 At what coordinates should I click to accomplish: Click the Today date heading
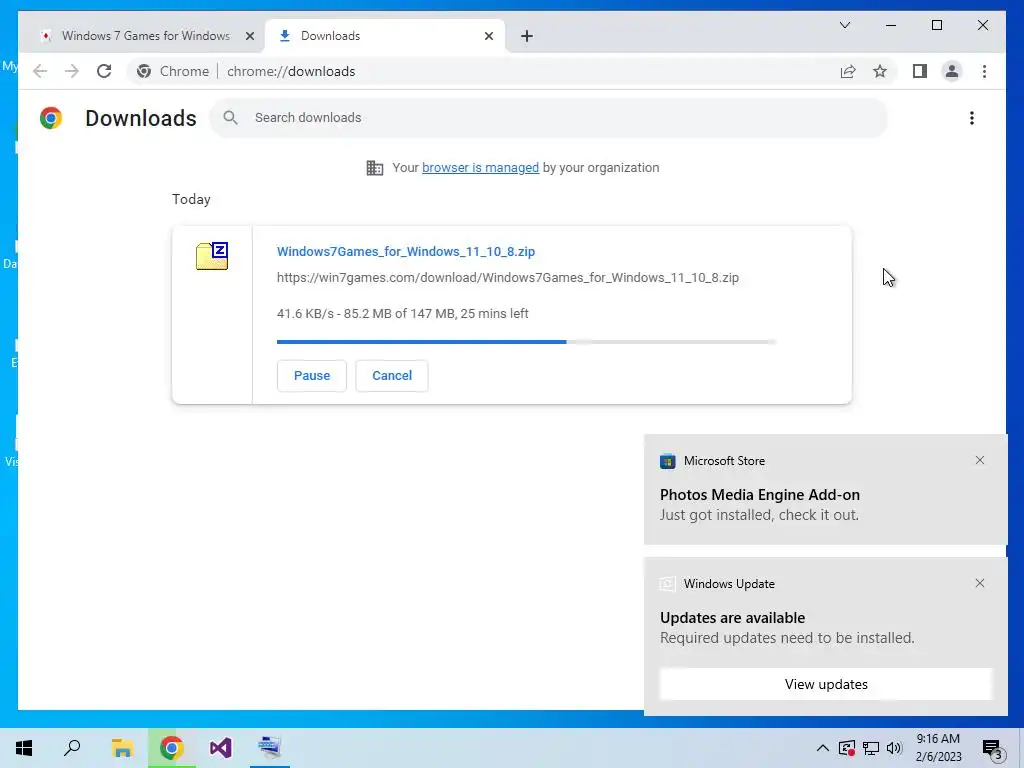click(191, 199)
